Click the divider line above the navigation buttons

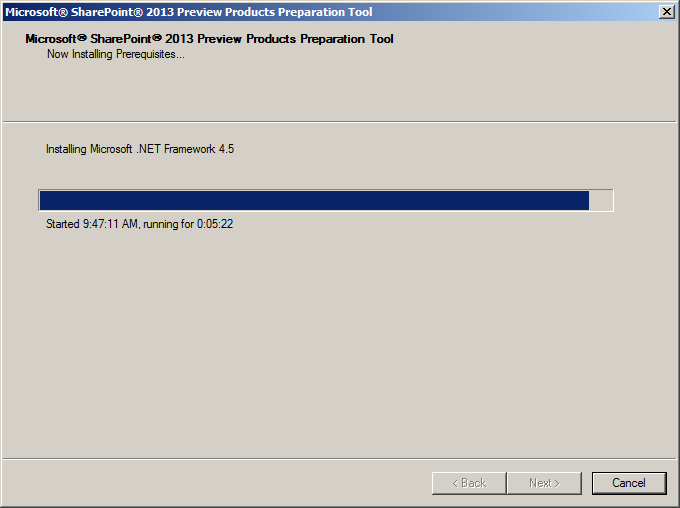340,459
